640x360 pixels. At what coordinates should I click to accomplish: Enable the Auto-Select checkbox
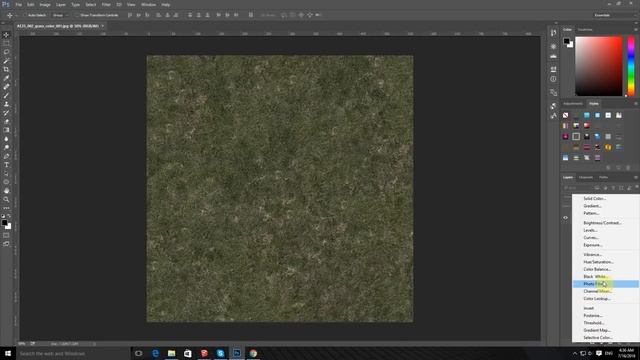coord(24,15)
